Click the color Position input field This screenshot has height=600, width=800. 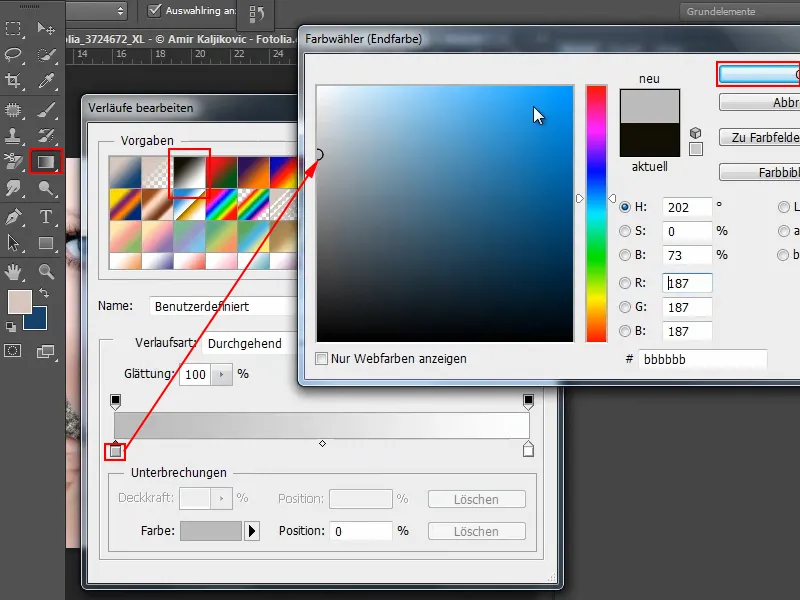pyautogui.click(x=361, y=531)
